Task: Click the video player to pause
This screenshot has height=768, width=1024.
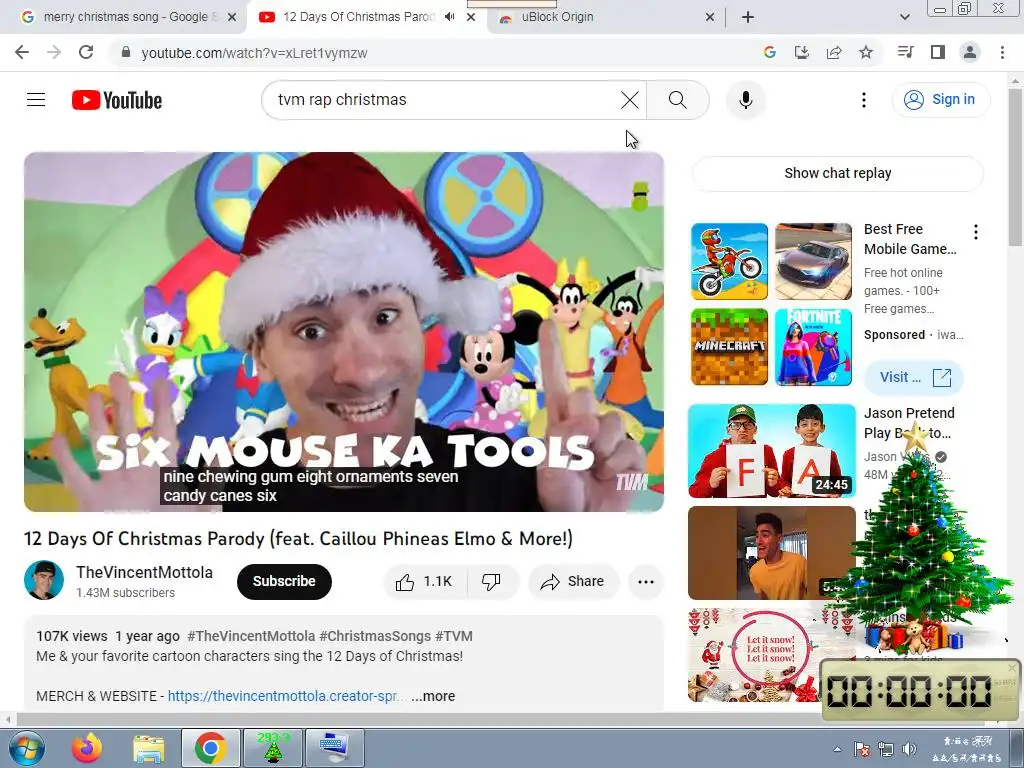Action: [x=344, y=332]
